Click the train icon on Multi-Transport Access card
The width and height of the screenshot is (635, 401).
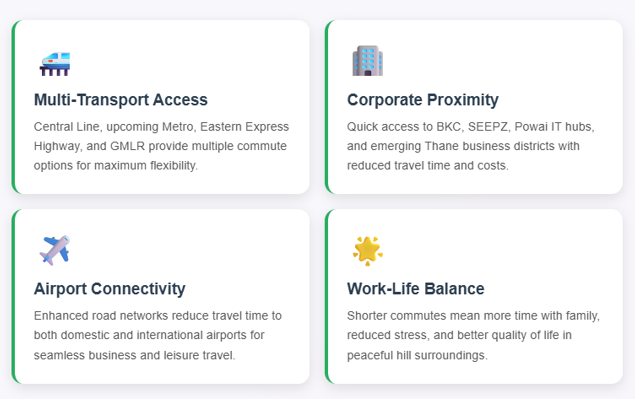54,62
